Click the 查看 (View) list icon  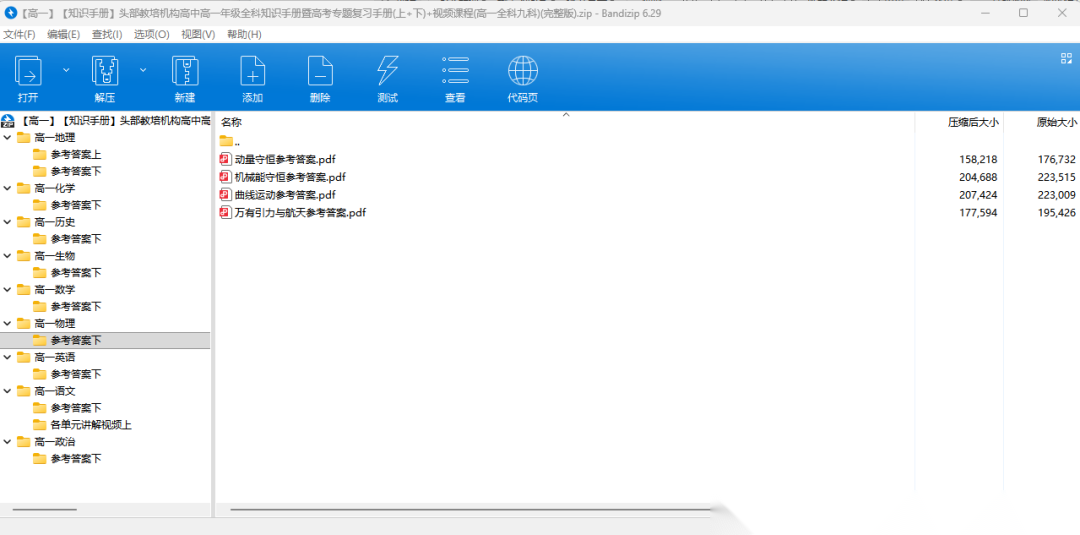tap(455, 72)
